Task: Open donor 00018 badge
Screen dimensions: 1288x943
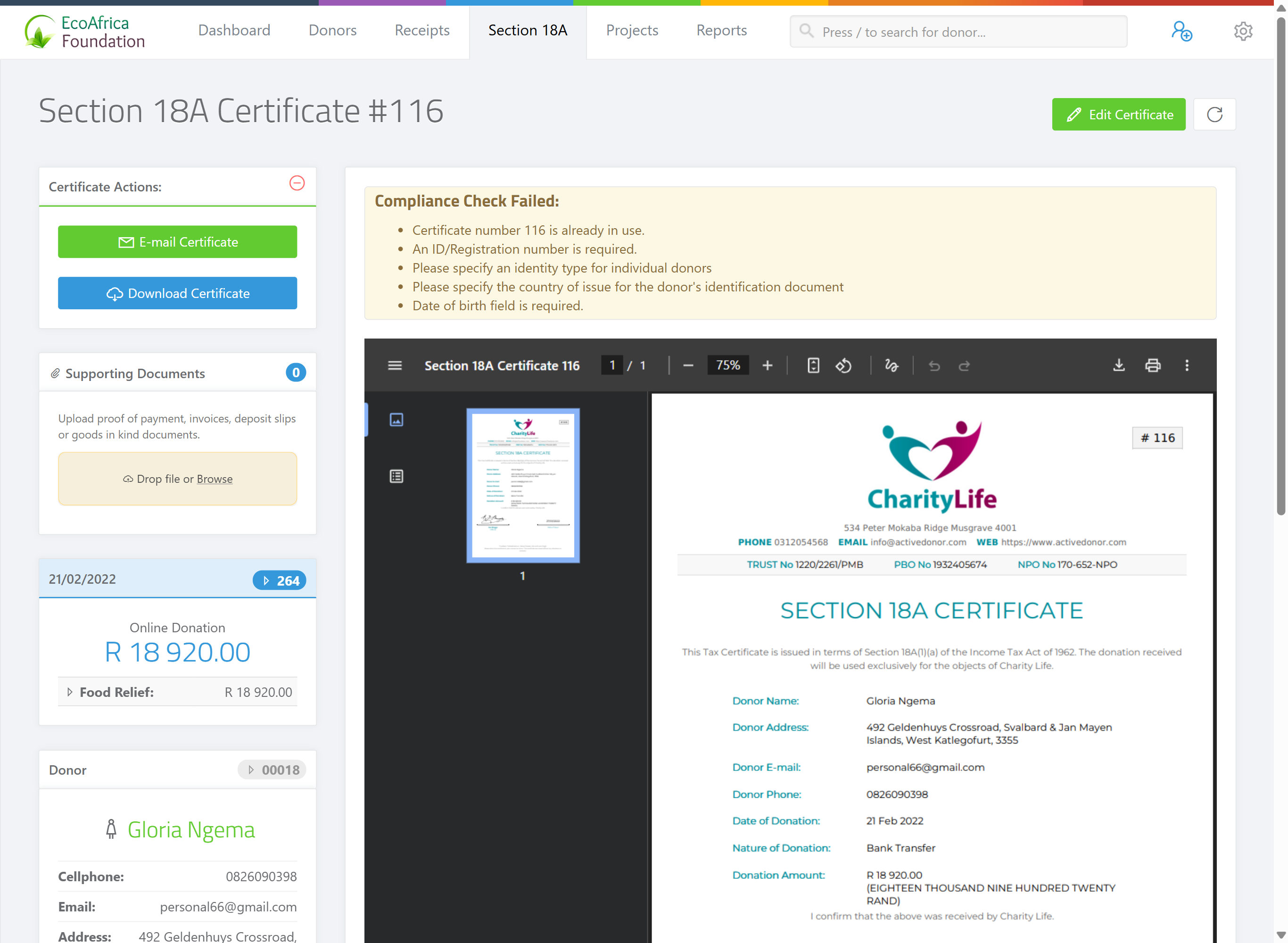Action: click(x=272, y=769)
